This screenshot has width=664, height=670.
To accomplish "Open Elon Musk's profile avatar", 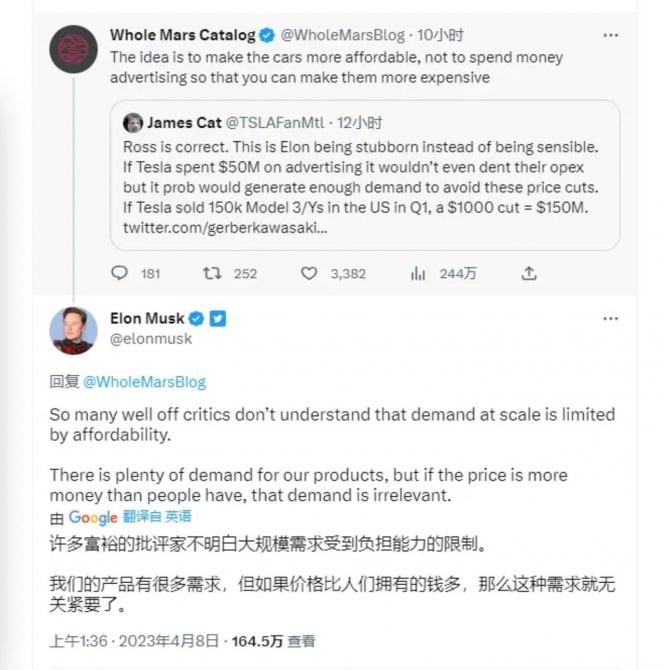I will pyautogui.click(x=74, y=331).
